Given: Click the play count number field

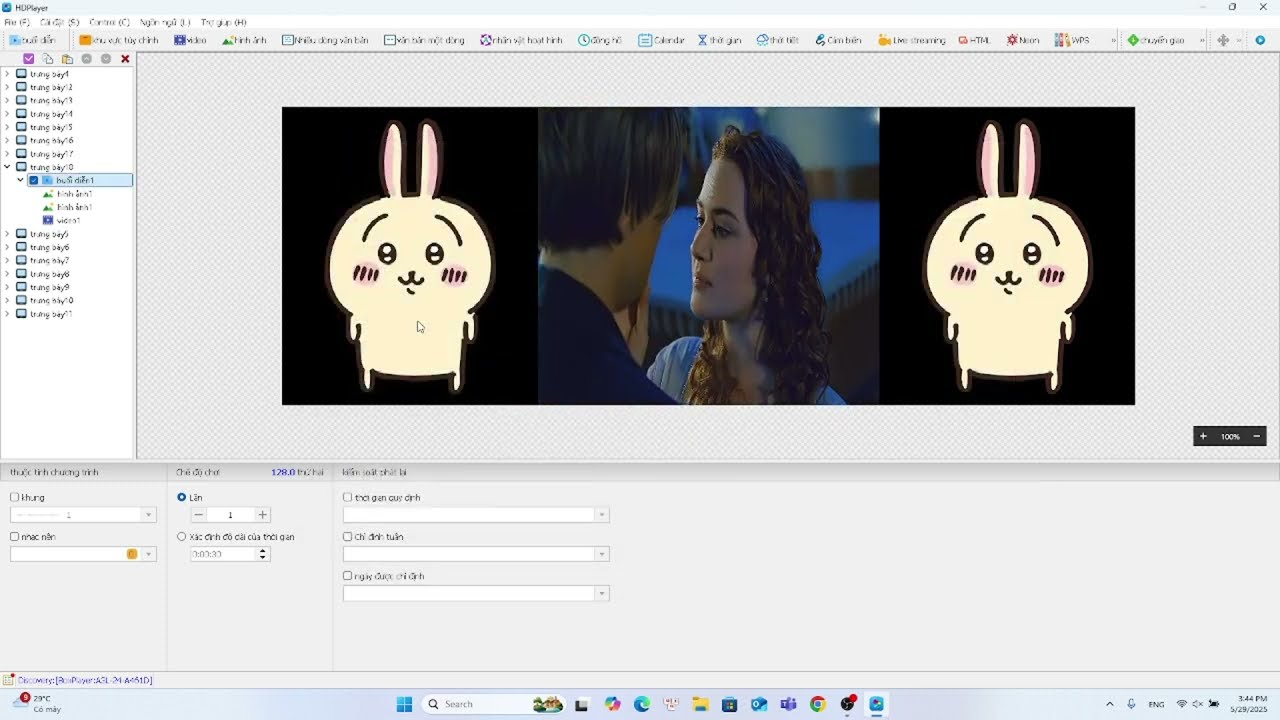Looking at the screenshot, I should [x=231, y=515].
